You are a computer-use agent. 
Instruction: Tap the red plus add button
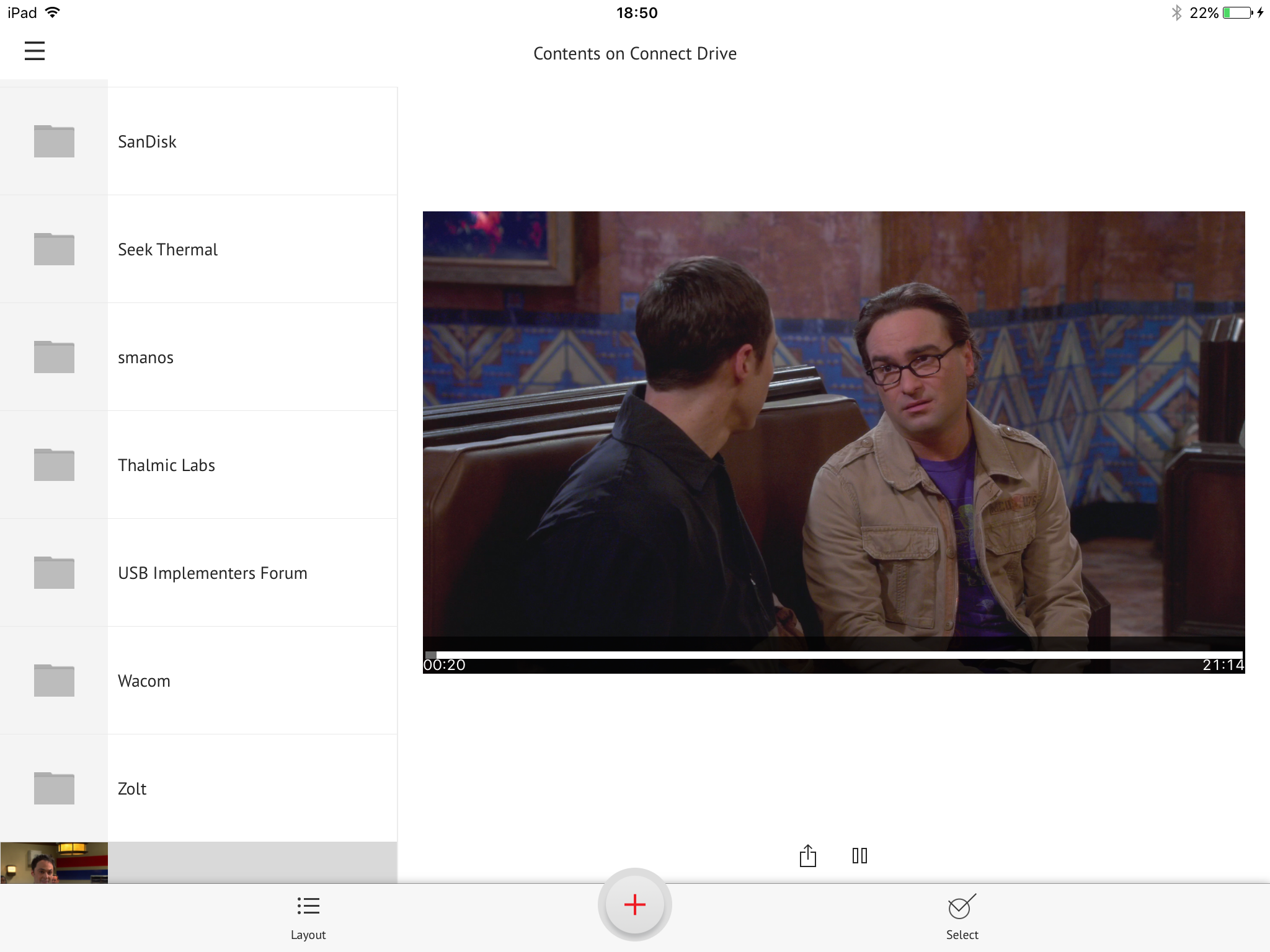(x=635, y=905)
